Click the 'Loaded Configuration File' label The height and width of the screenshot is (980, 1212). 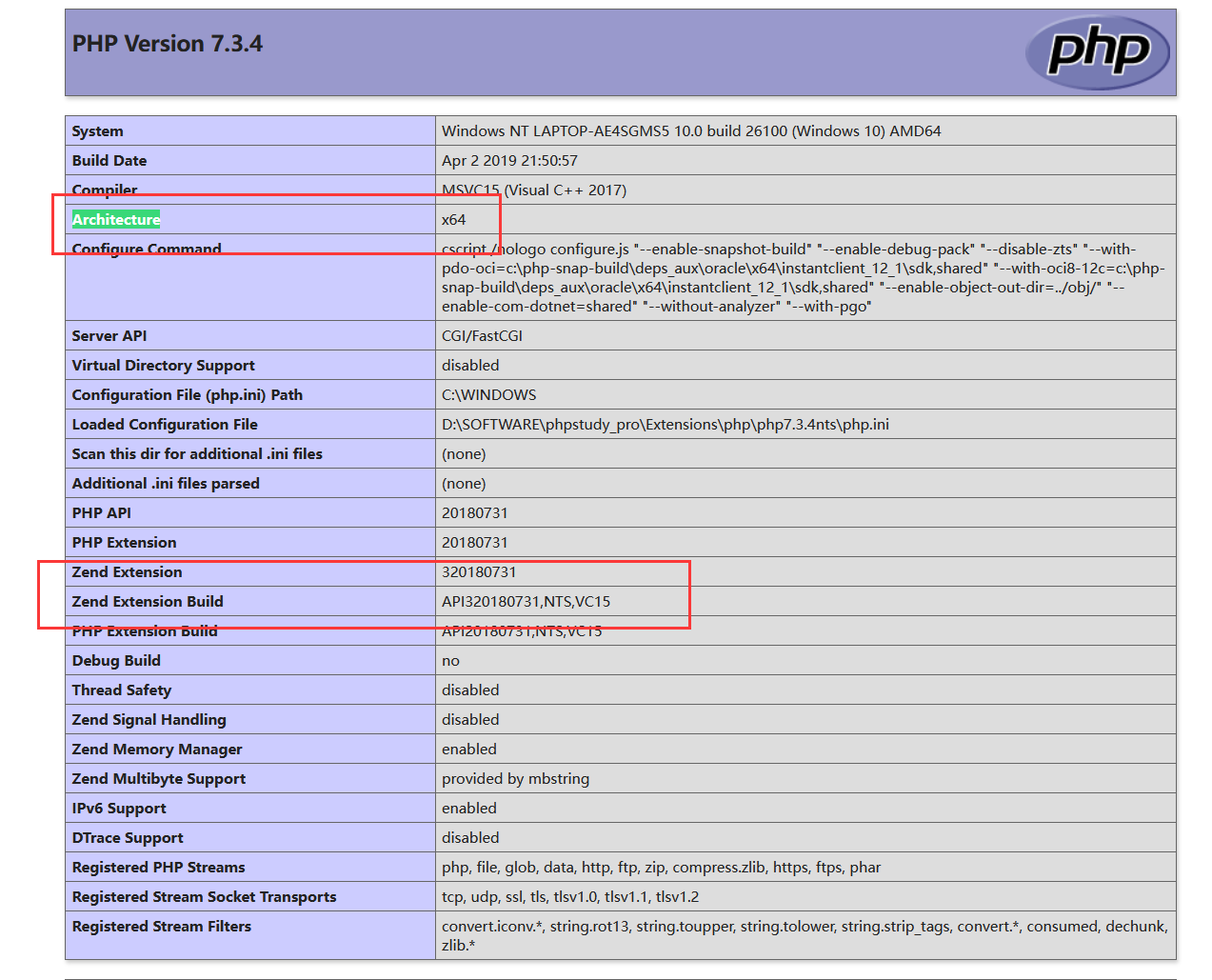[165, 425]
